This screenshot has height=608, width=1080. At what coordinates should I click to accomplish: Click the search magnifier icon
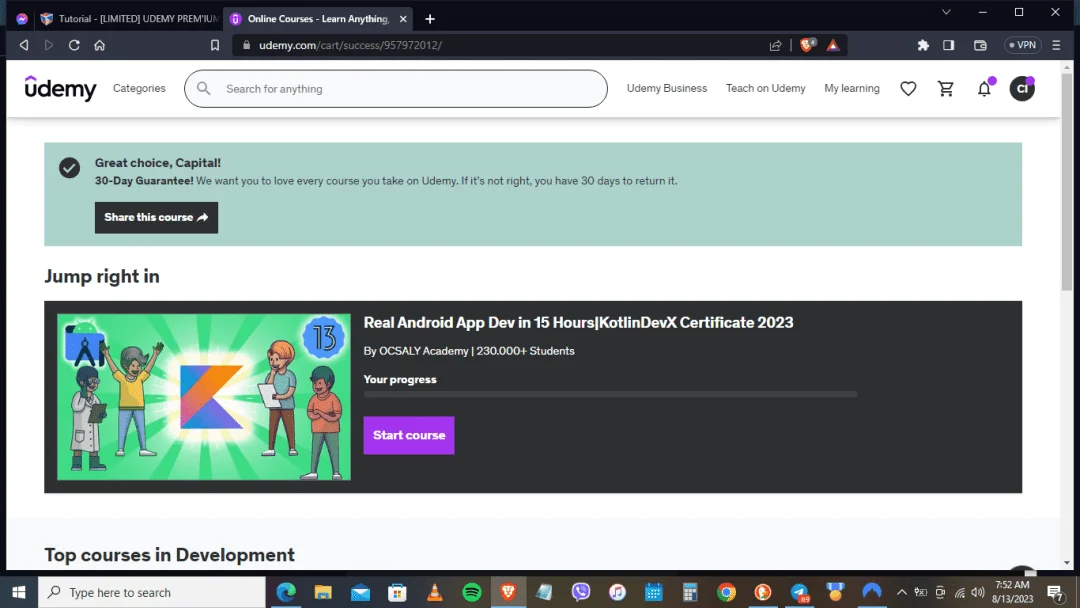(203, 88)
